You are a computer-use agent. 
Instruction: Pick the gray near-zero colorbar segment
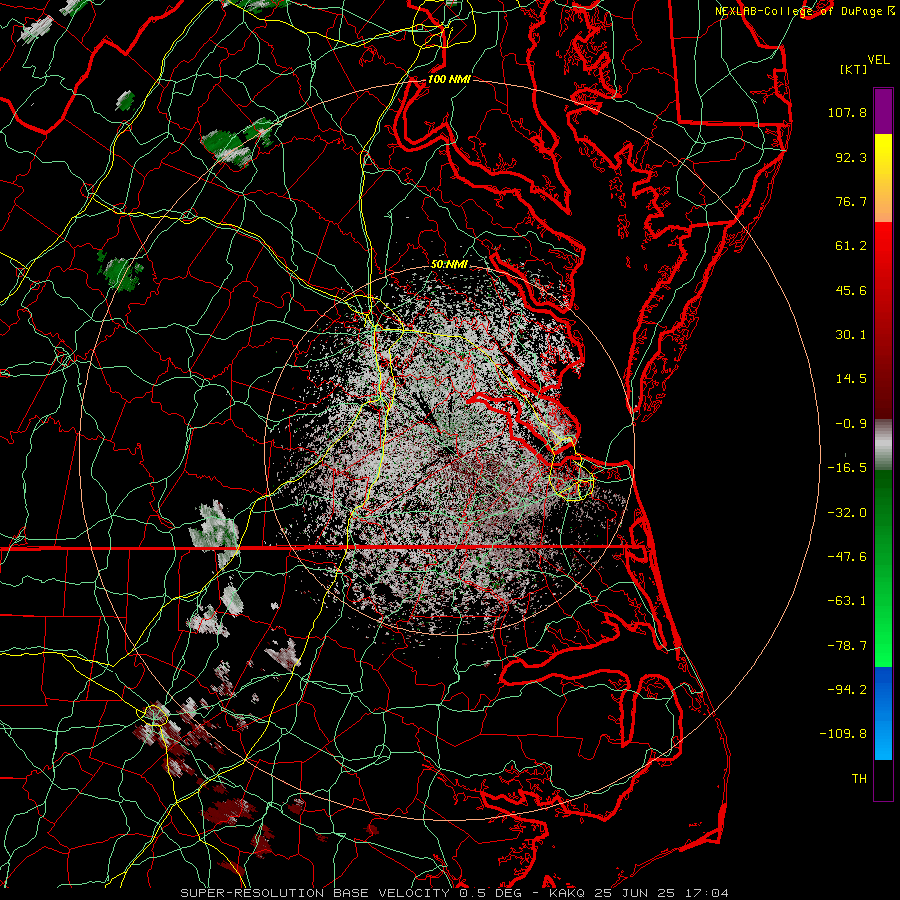(x=883, y=445)
